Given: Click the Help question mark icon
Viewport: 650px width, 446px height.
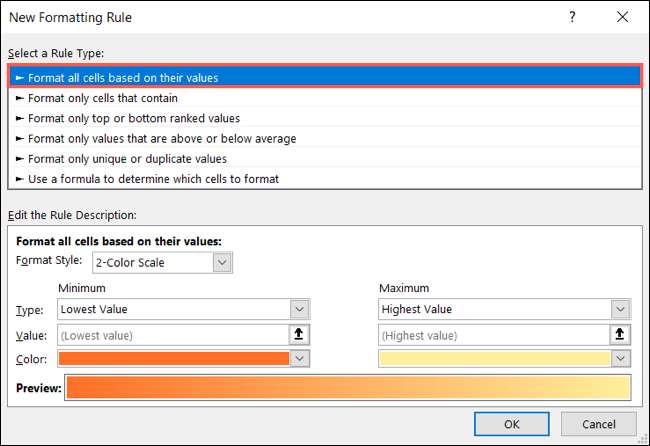Looking at the screenshot, I should tap(572, 17).
